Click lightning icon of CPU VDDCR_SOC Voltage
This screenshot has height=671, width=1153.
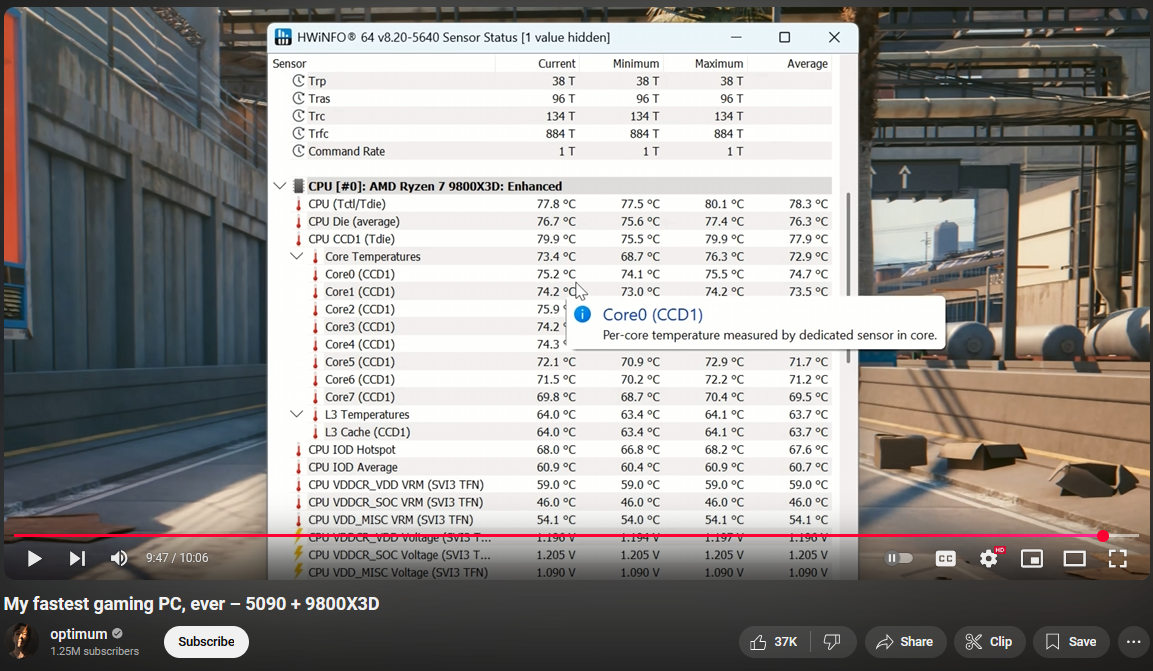point(299,555)
